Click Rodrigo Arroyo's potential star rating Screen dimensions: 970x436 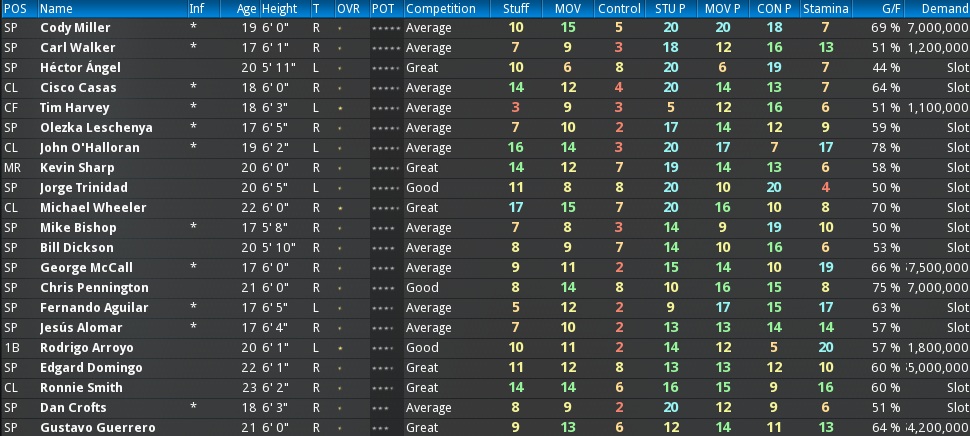point(385,348)
